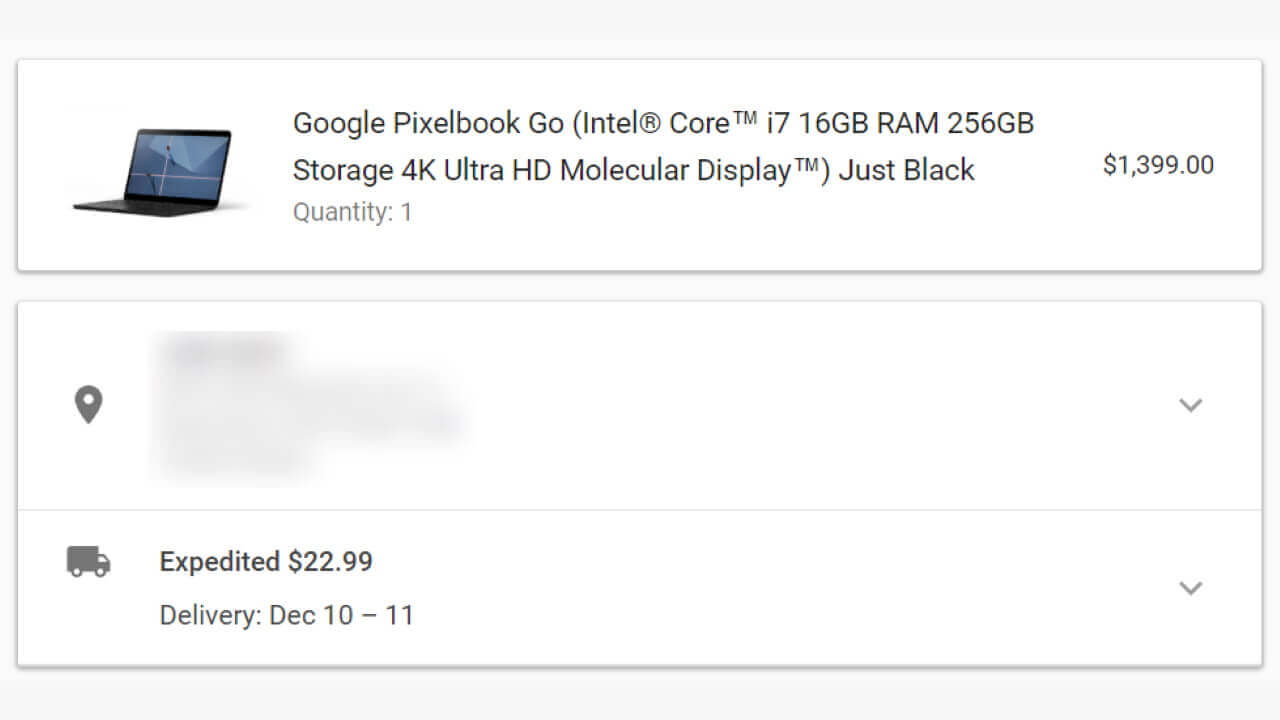Image resolution: width=1280 pixels, height=720 pixels.
Task: Click the blurred recipient name line
Action: 222,352
